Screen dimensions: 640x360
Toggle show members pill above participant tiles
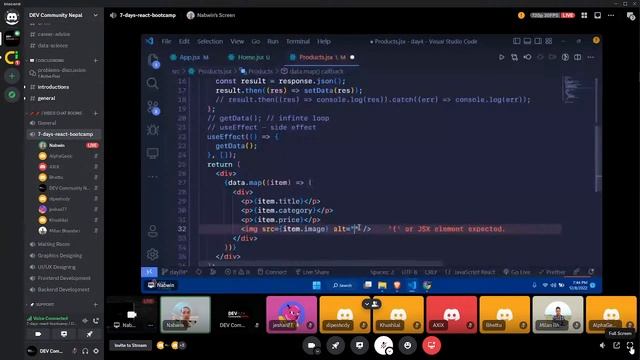(x=371, y=304)
